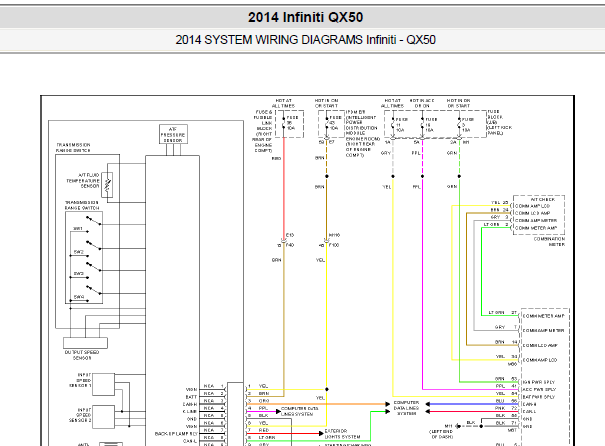Screen dimensions: 605x446
Task: Click the IPDM E/R module description text
Action: tap(361, 133)
